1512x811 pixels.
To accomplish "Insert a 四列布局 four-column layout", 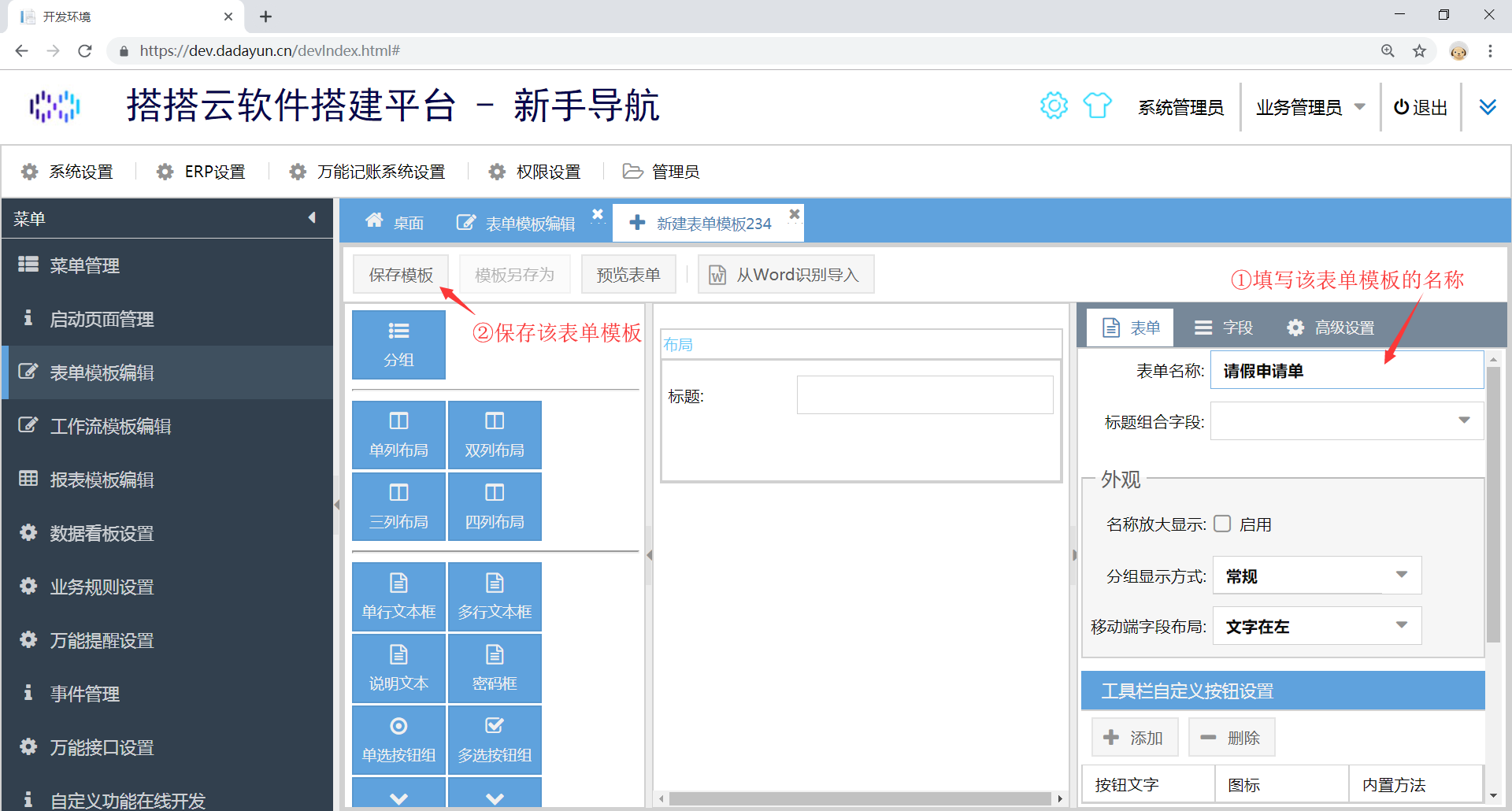I will [x=495, y=506].
